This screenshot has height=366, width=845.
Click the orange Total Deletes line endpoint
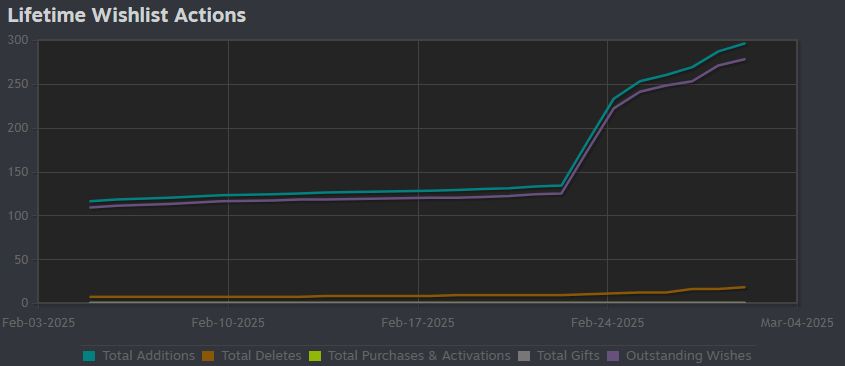tap(745, 287)
